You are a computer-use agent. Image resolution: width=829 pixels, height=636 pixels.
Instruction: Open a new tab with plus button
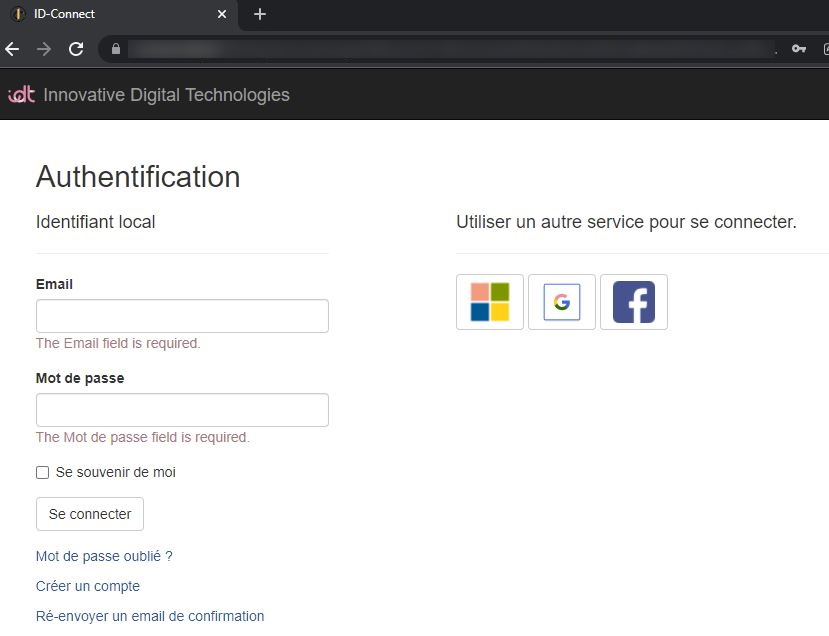(x=260, y=14)
